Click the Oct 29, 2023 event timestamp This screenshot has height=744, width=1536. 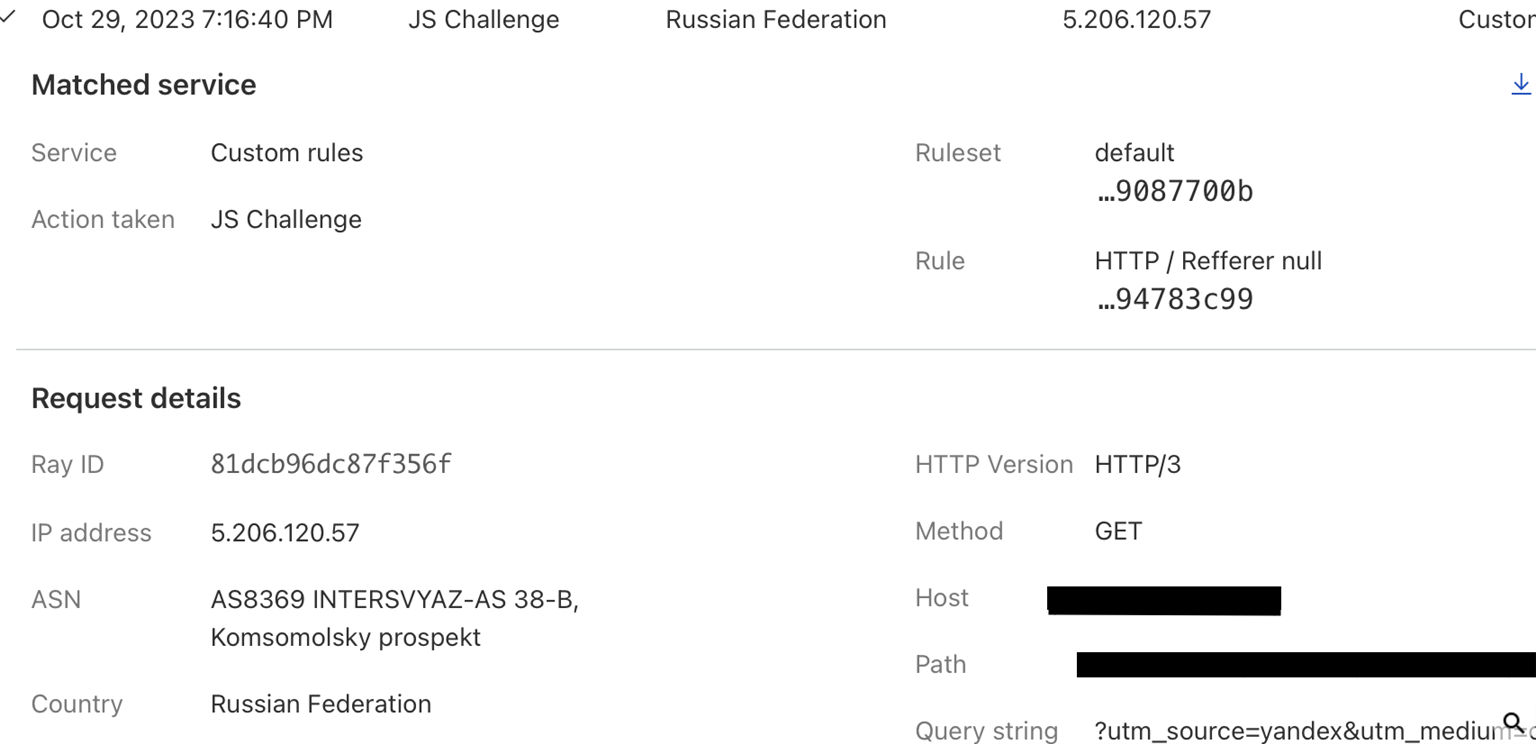click(188, 20)
